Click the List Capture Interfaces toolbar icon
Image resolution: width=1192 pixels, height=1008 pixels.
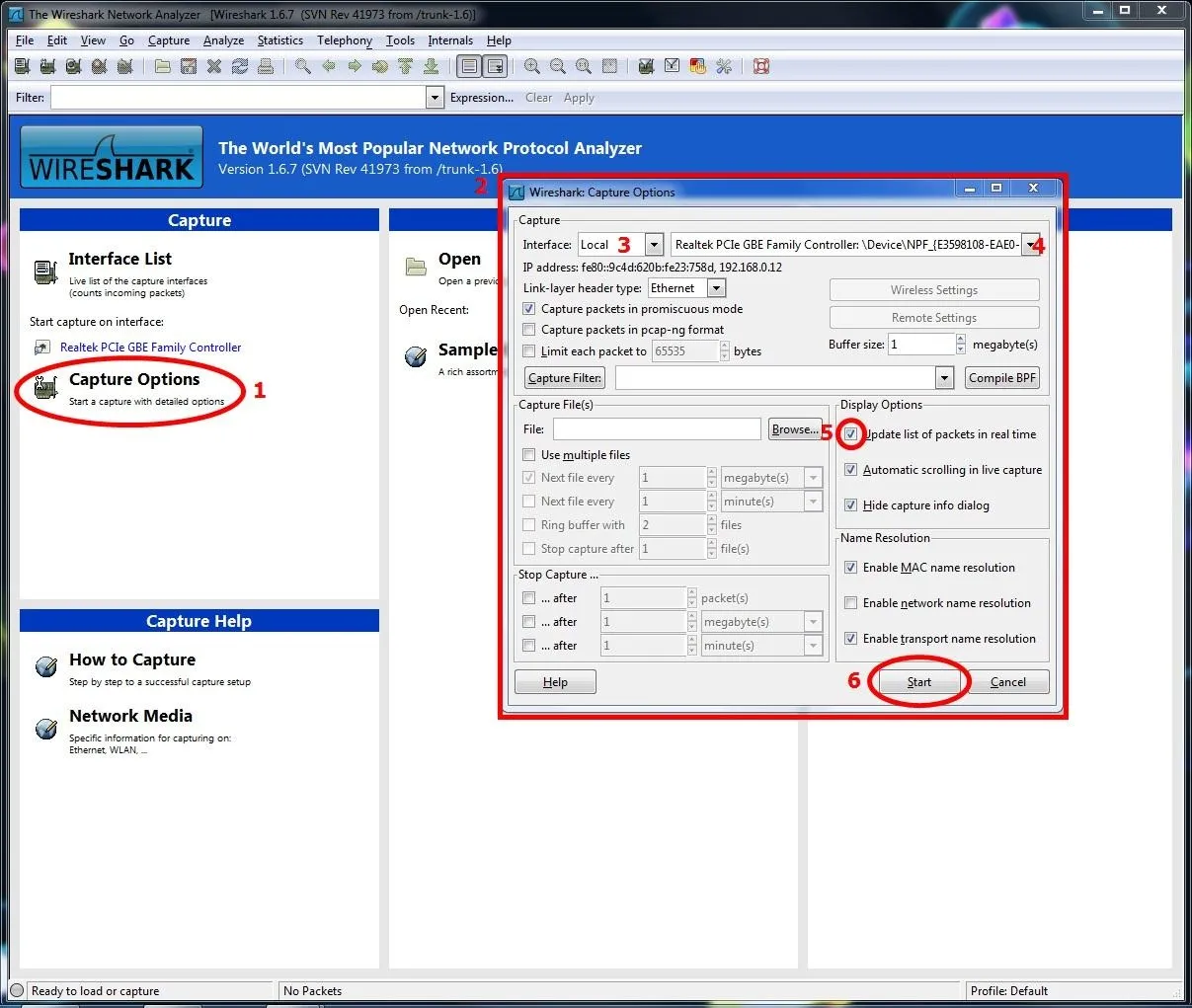[22, 66]
